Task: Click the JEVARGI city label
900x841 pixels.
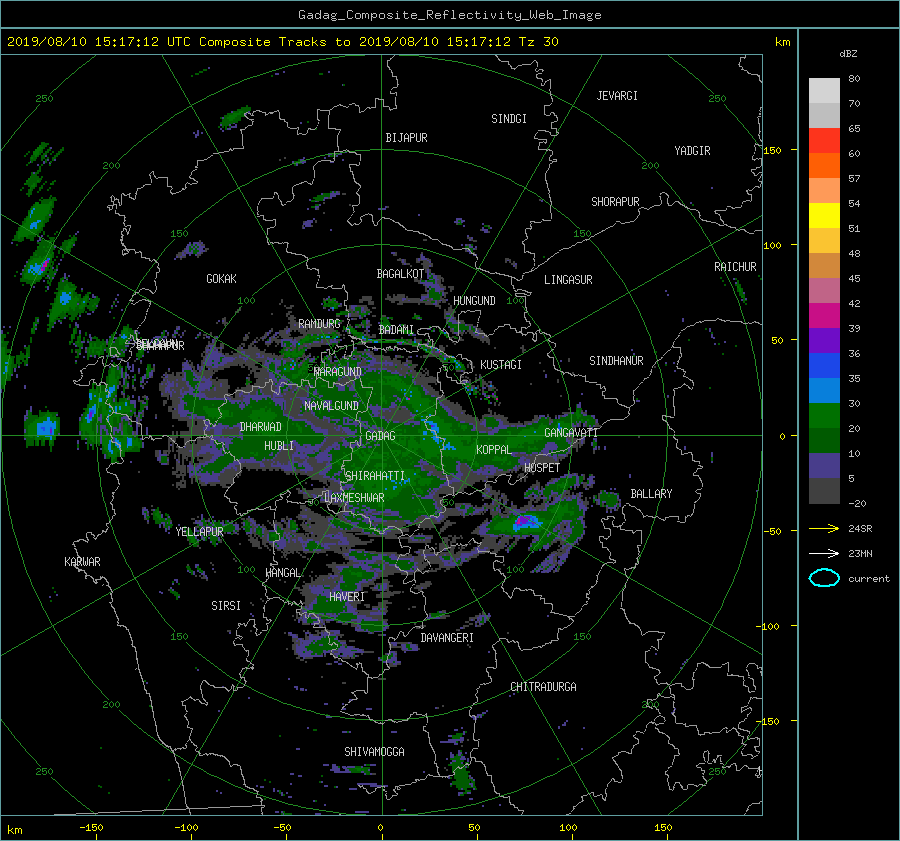Action: click(617, 96)
